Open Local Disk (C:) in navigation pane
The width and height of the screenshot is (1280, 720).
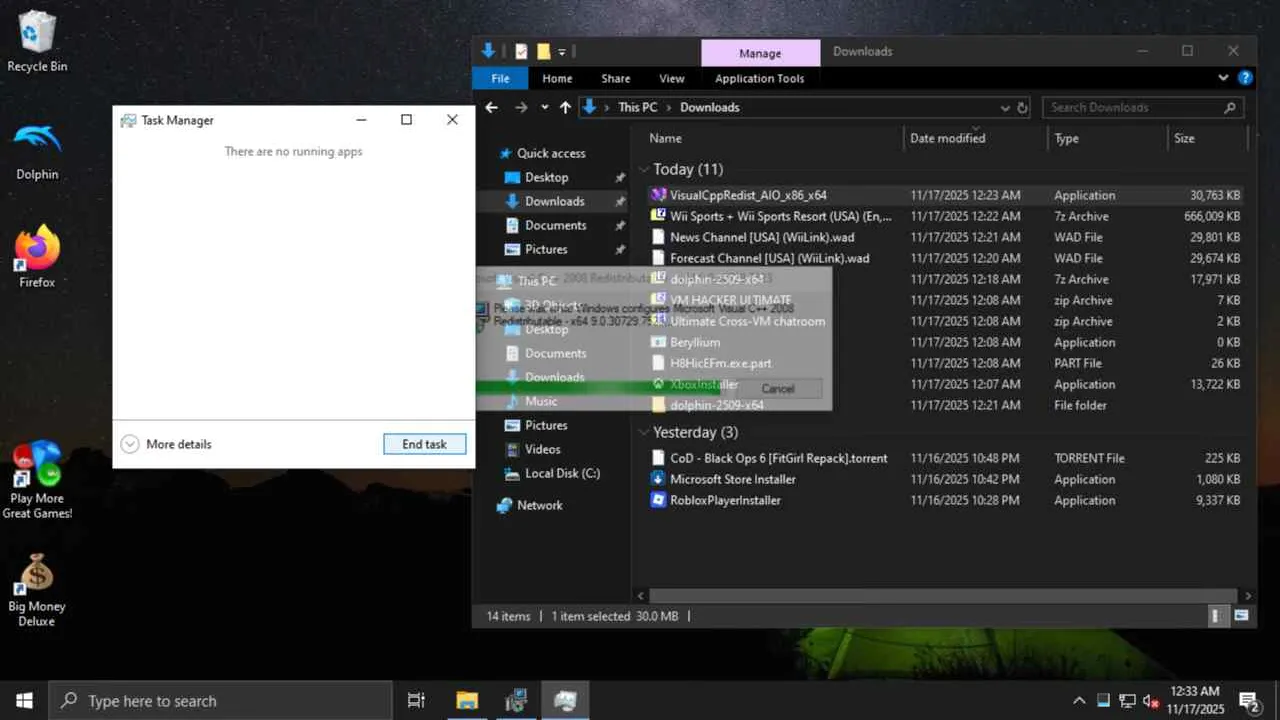563,473
